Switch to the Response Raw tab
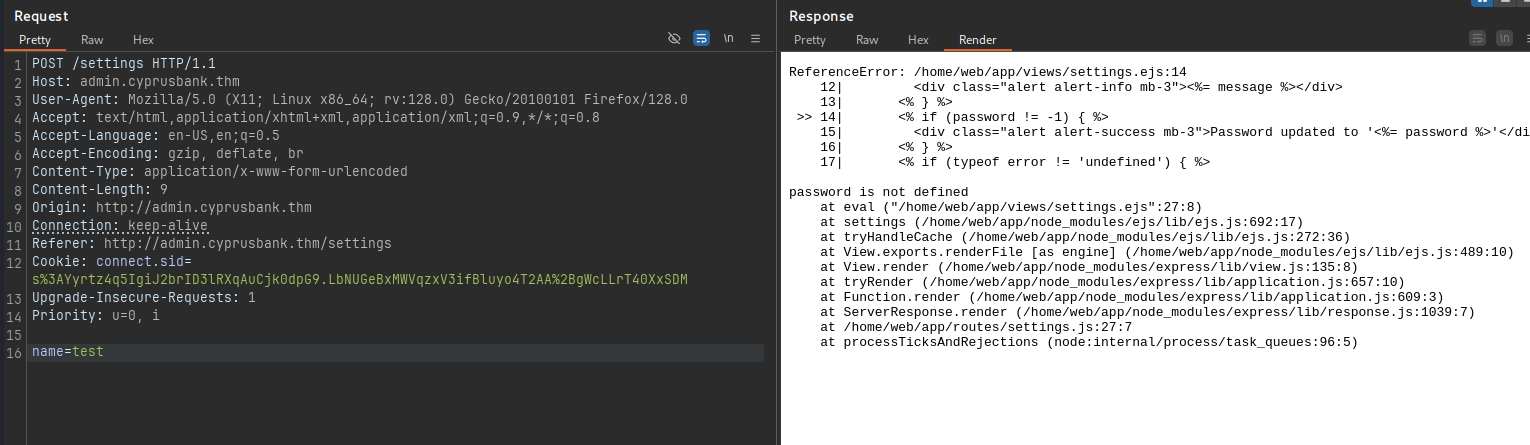Screen dimensions: 1530x445 tap(867, 40)
